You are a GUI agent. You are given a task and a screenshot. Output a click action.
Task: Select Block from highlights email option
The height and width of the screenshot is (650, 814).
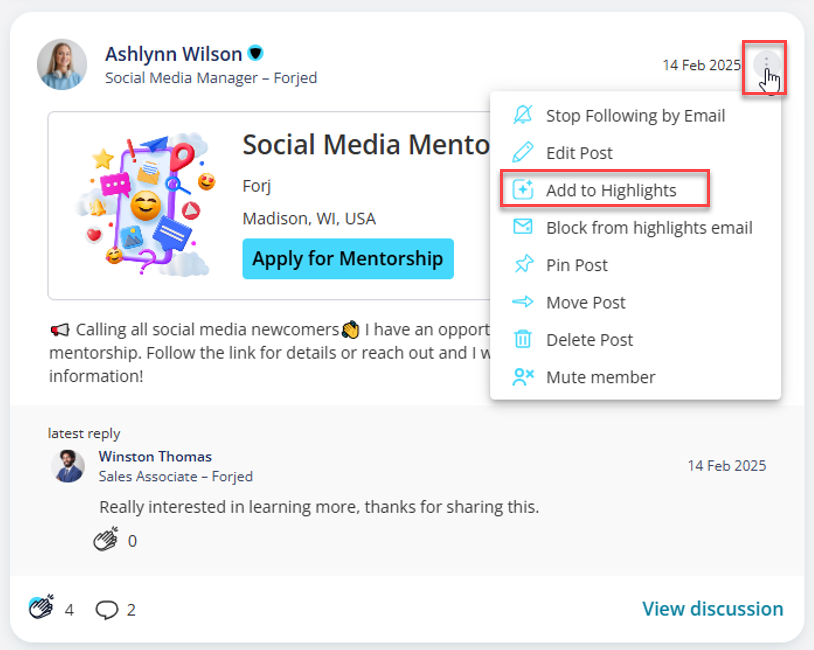click(649, 227)
